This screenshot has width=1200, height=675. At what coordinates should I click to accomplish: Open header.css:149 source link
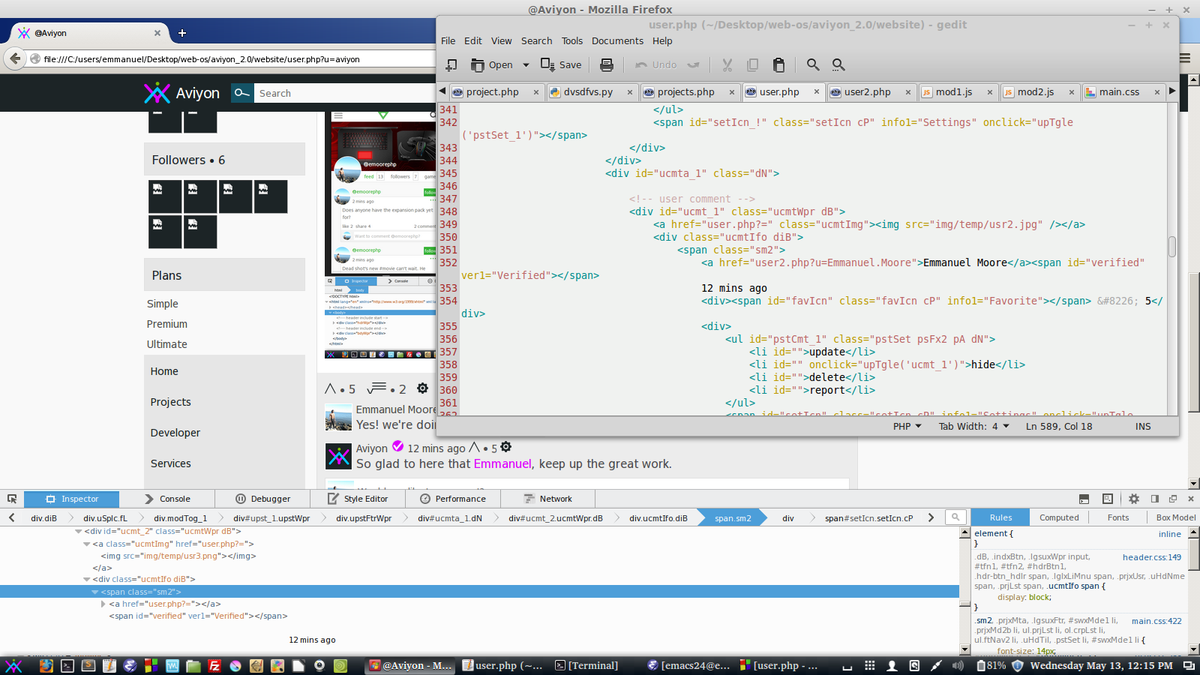(1151, 557)
